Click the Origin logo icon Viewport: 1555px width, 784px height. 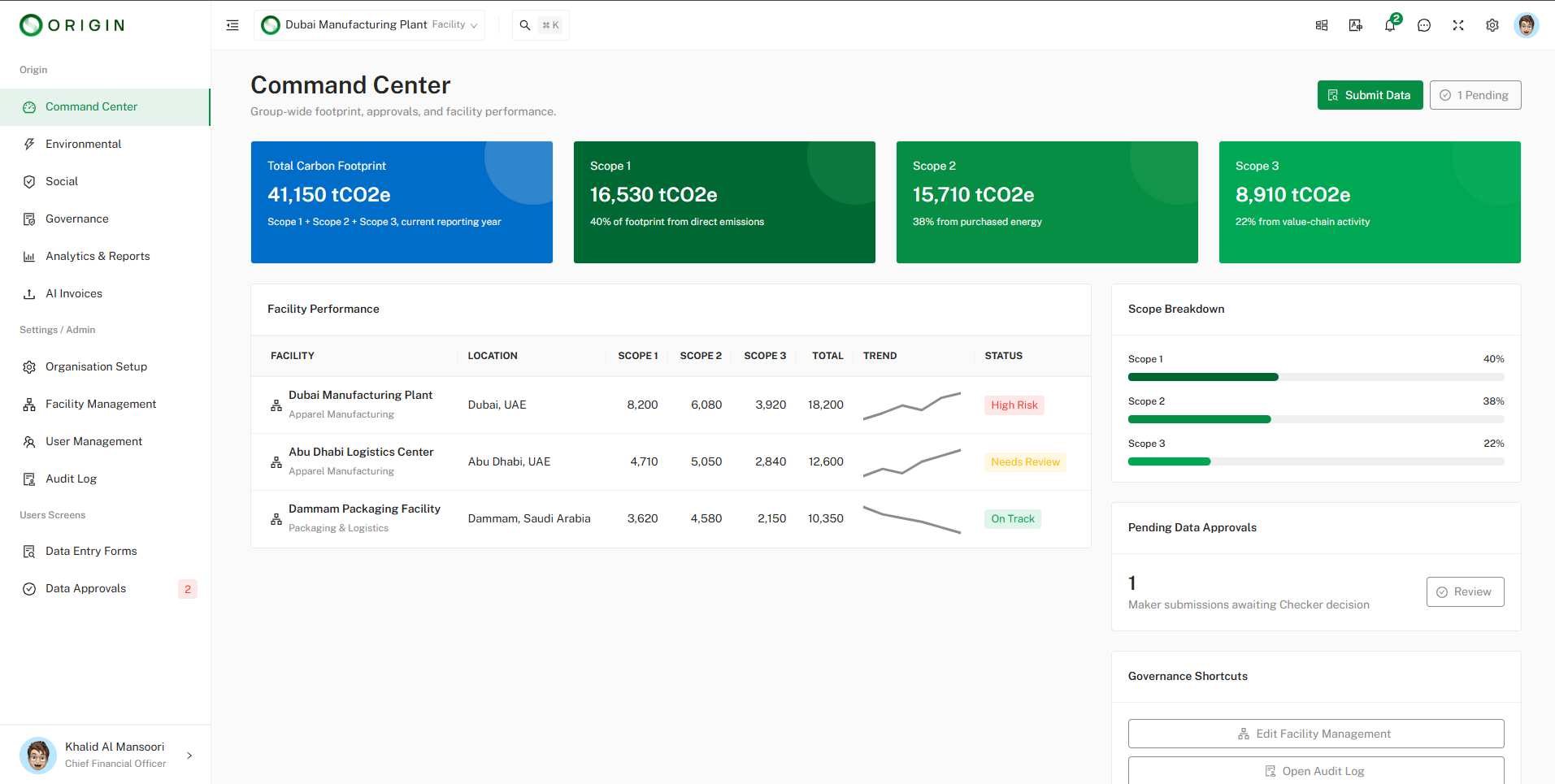click(31, 25)
